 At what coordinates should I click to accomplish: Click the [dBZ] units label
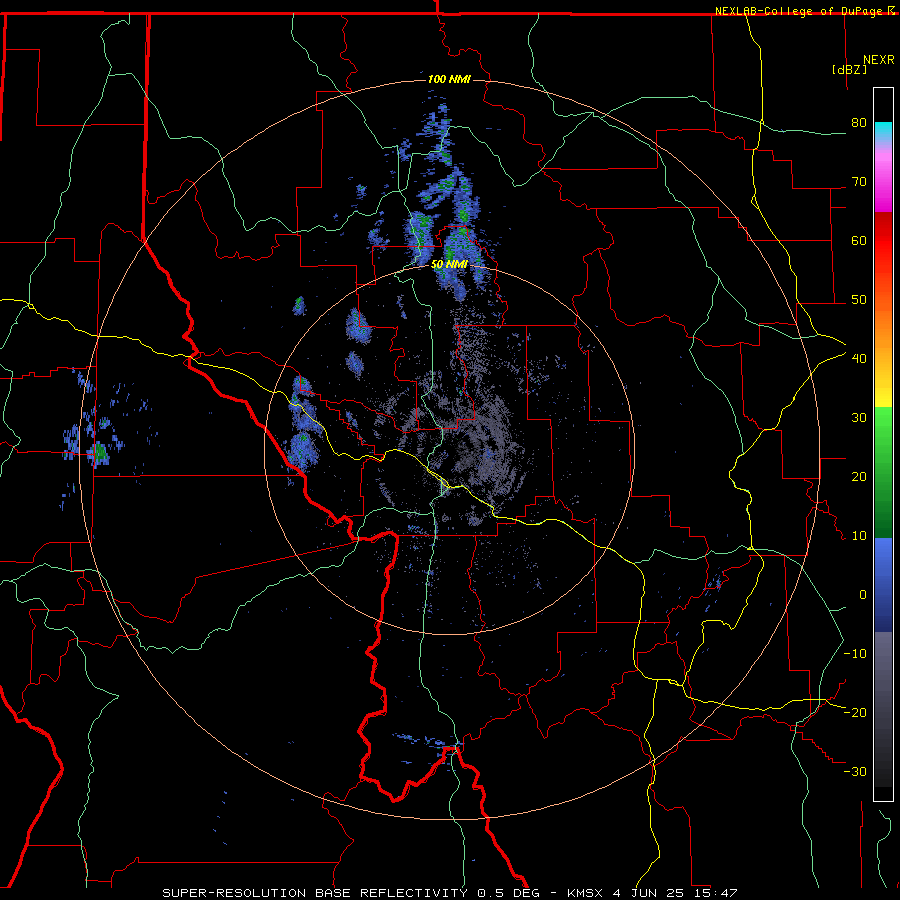pos(849,70)
